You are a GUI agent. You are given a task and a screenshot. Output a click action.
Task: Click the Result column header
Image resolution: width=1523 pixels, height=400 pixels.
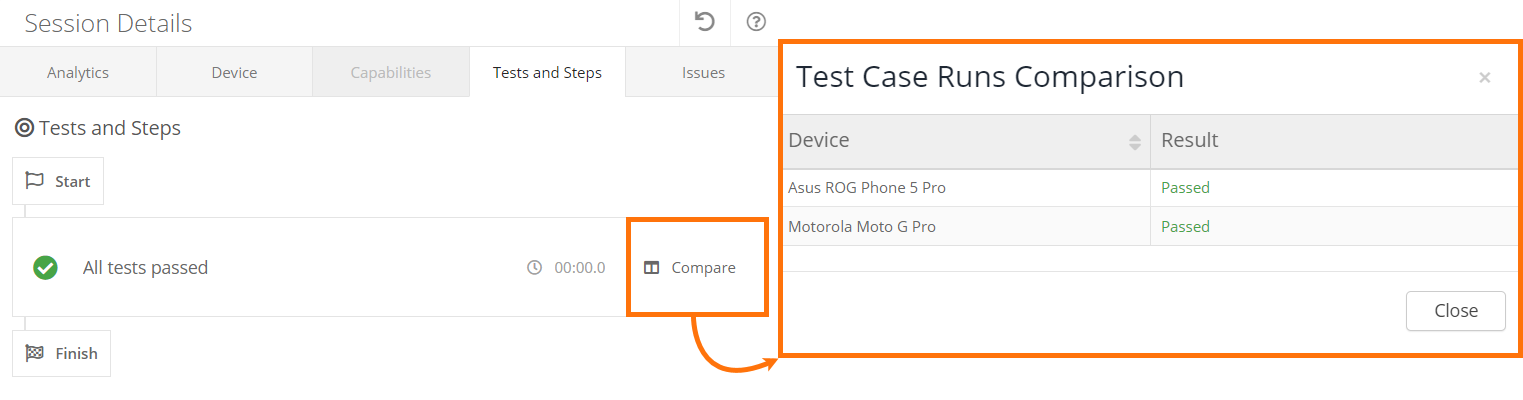pos(1190,141)
